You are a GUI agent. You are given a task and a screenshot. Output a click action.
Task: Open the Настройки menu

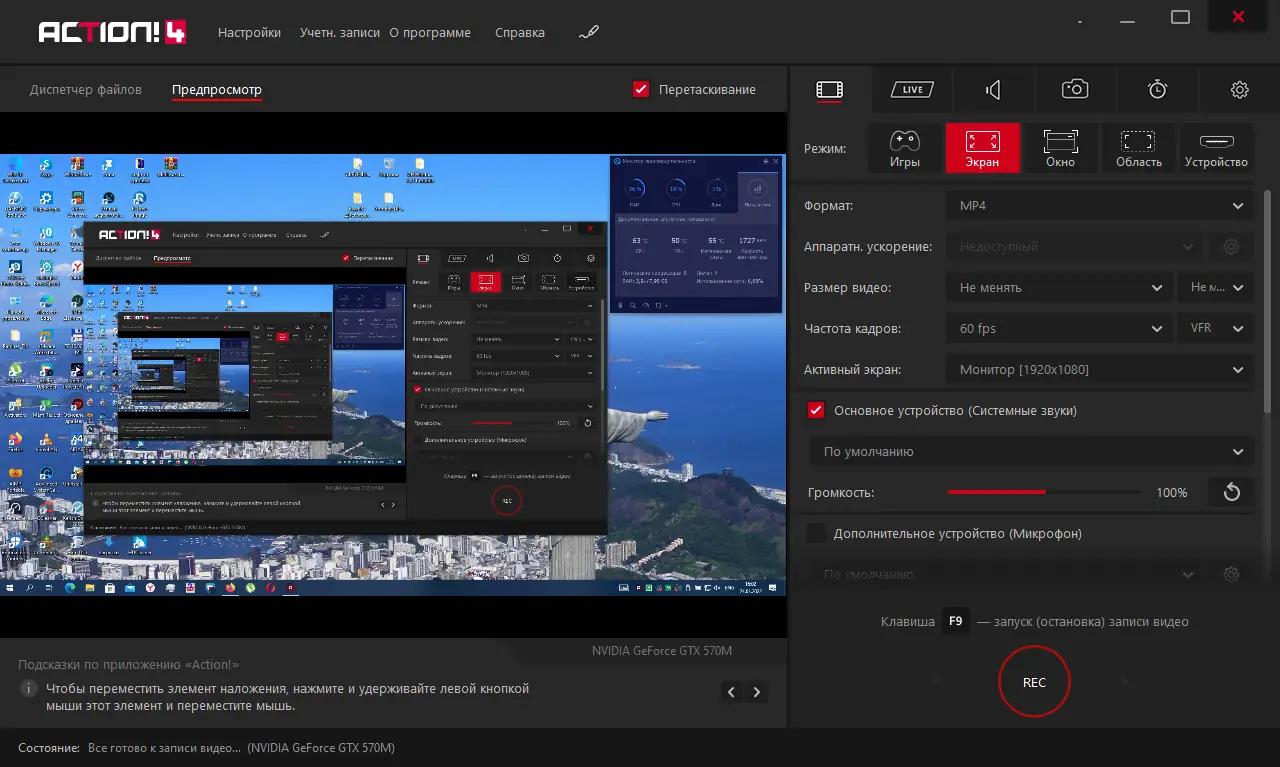tap(249, 33)
